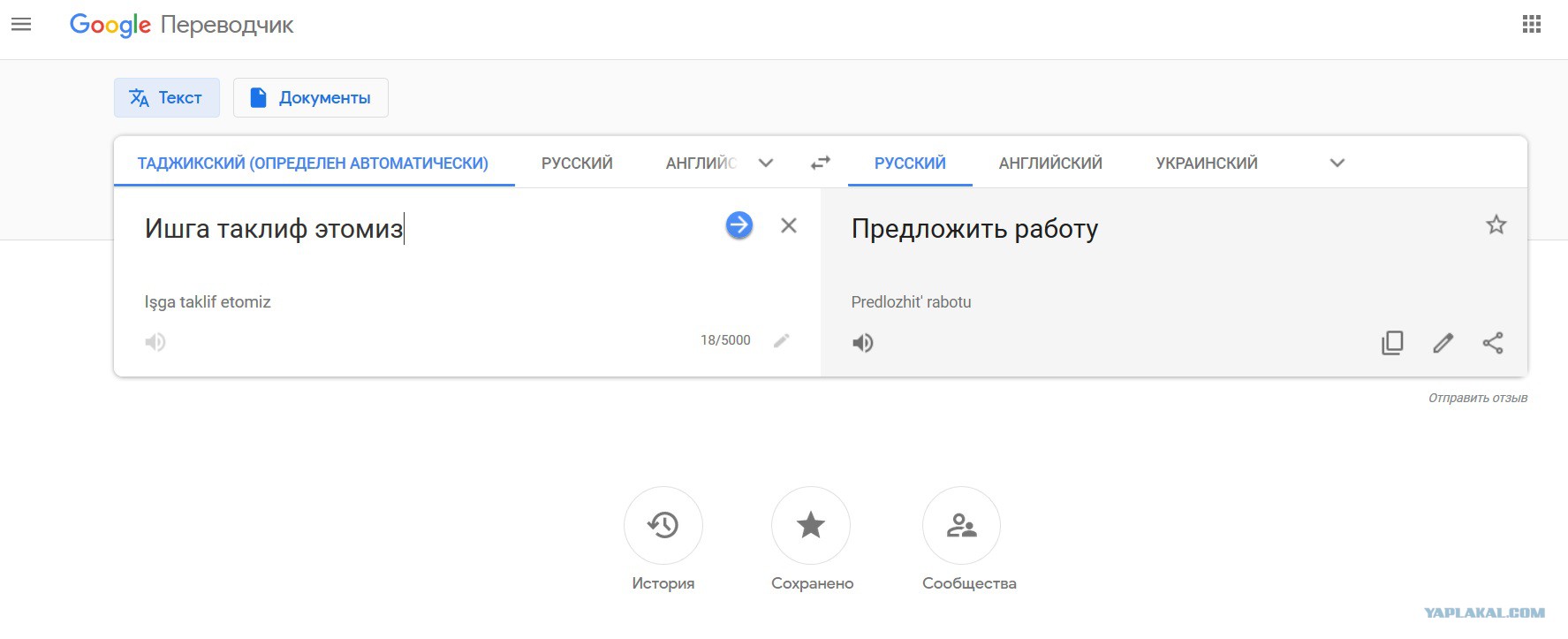The height and width of the screenshot is (639, 1568).
Task: Suggest an edit to the translation
Action: 1443,343
